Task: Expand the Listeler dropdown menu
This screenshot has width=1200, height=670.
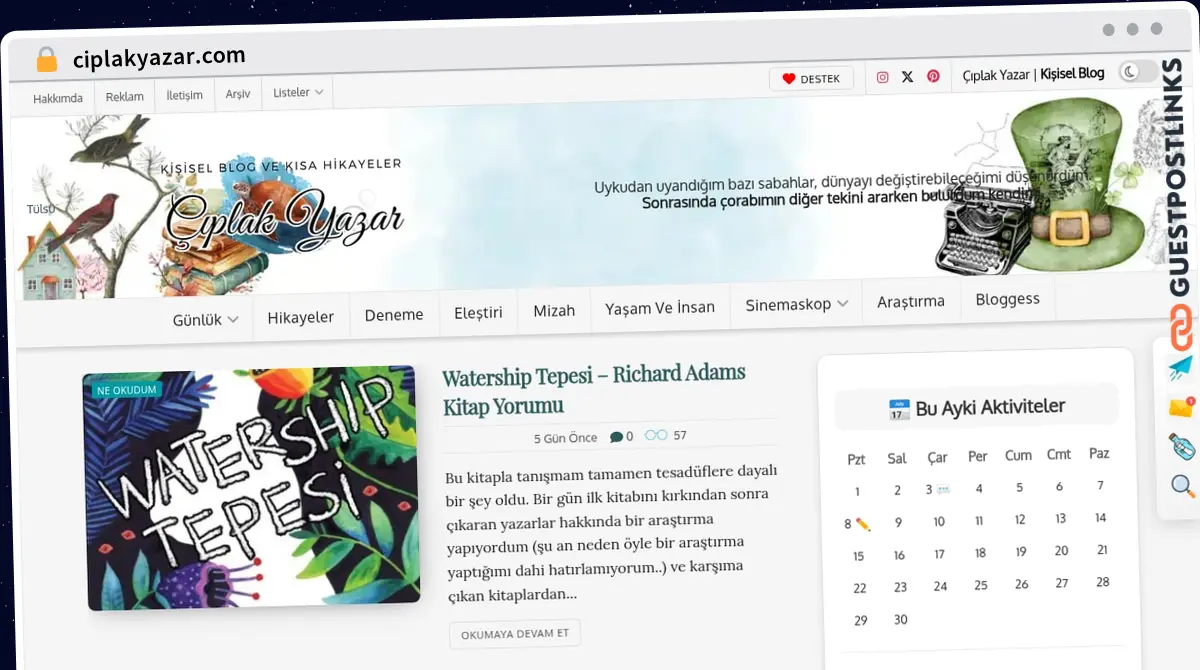Action: click(298, 92)
